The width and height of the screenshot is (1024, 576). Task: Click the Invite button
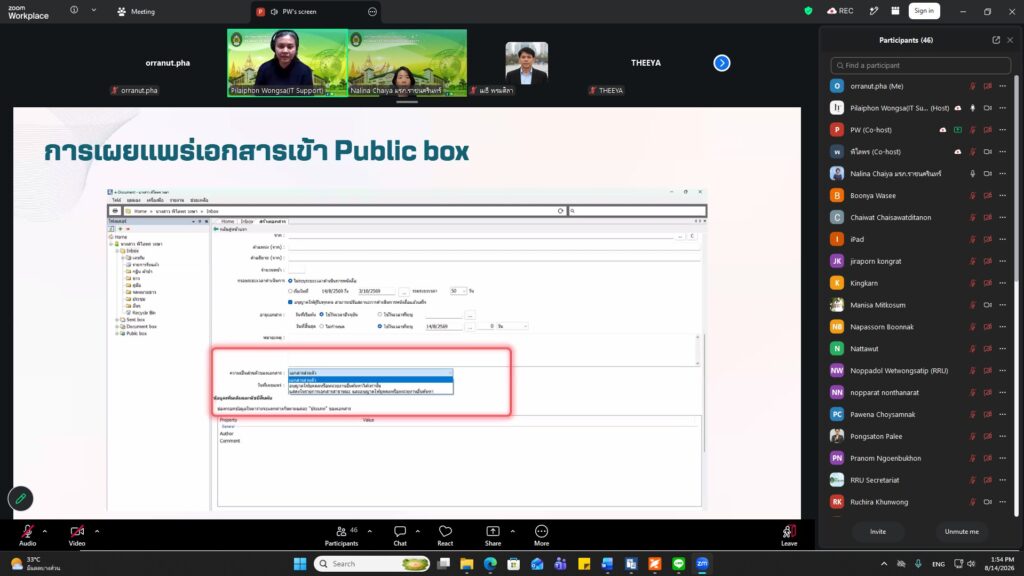point(878,532)
